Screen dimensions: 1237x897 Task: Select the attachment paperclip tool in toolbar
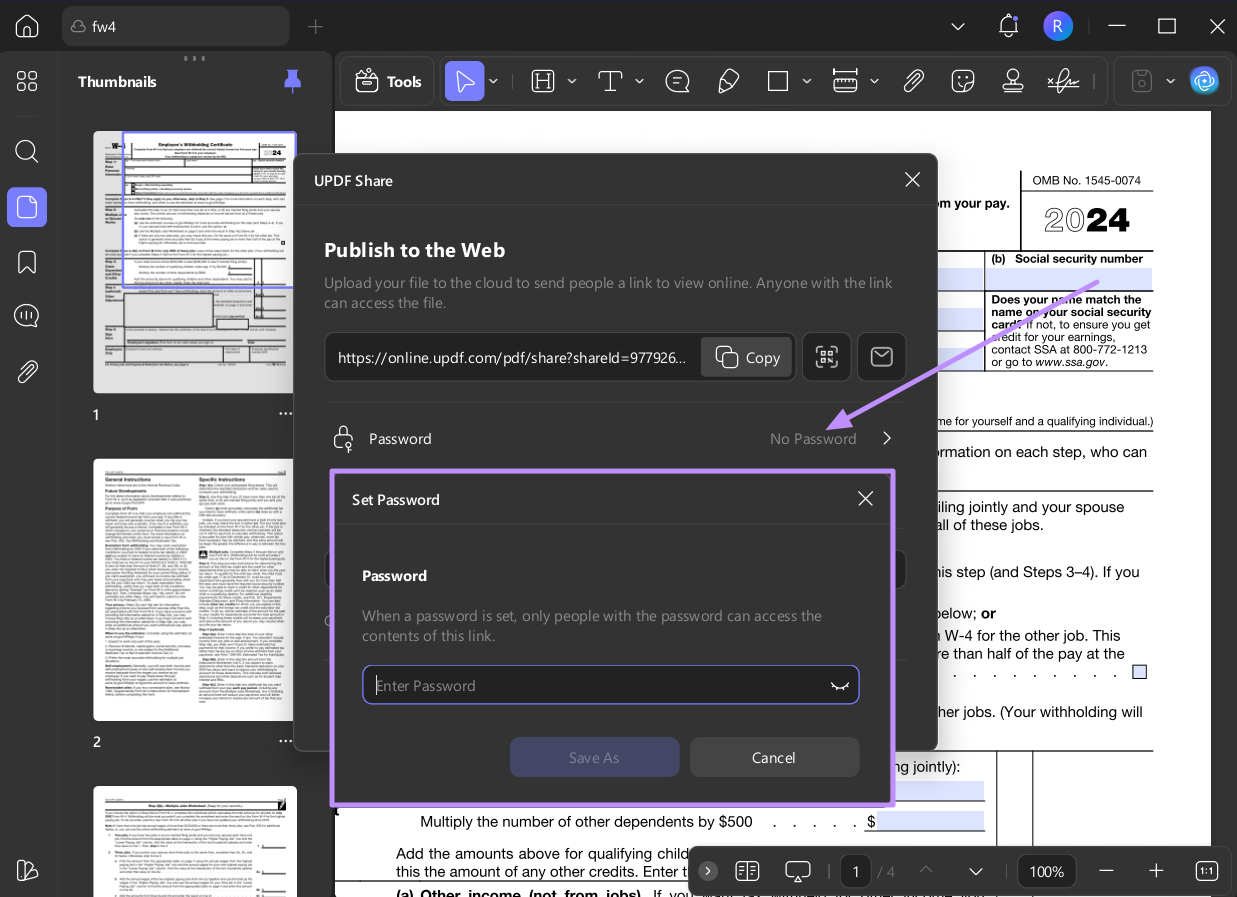click(x=913, y=81)
